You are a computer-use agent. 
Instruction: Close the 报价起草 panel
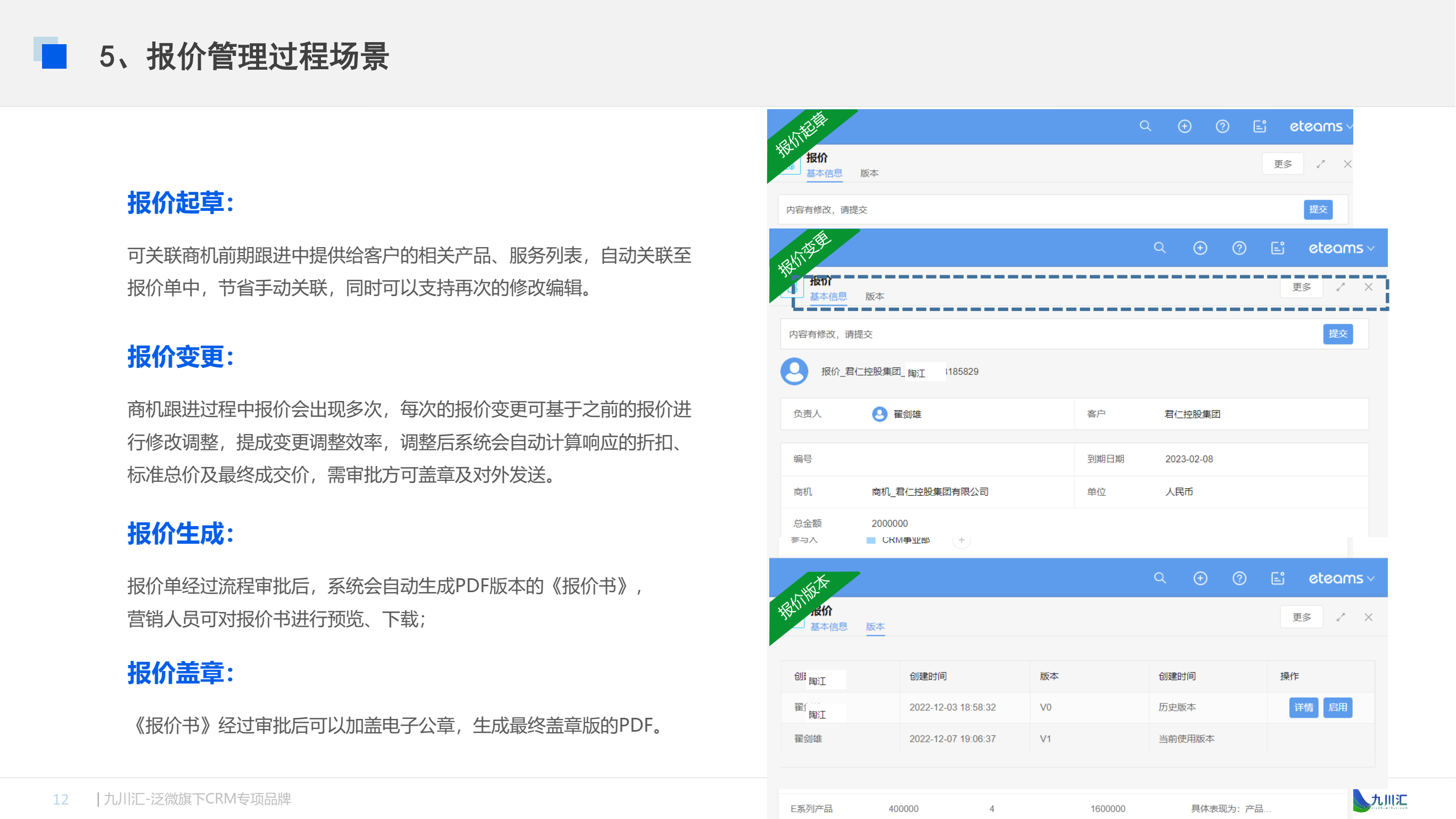pyautogui.click(x=1347, y=164)
